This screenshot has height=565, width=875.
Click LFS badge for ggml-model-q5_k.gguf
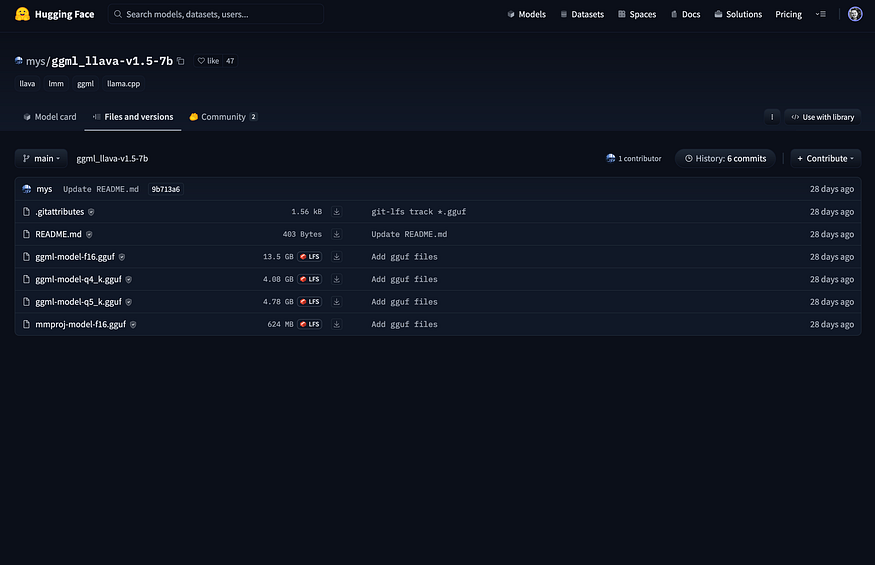(x=310, y=301)
